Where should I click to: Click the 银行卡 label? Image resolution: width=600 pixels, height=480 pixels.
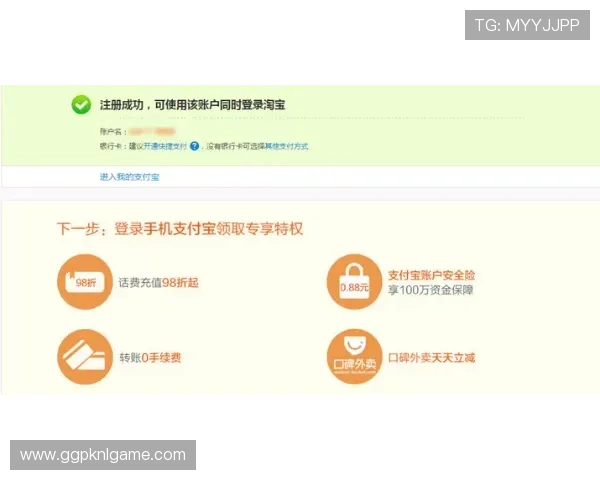[x=113, y=146]
